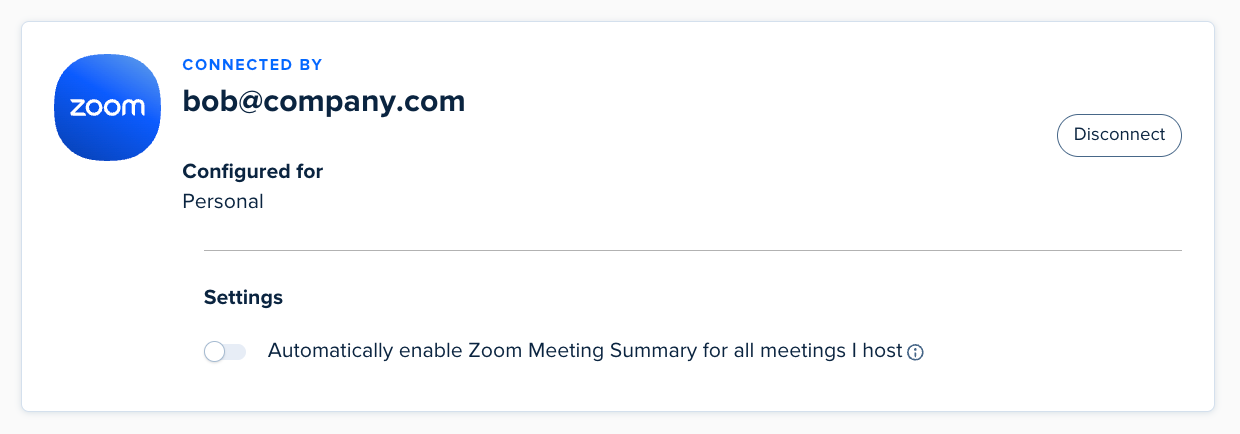Screen dimensions: 1240x434
Task: Select the Personal configuration value
Action: point(223,201)
